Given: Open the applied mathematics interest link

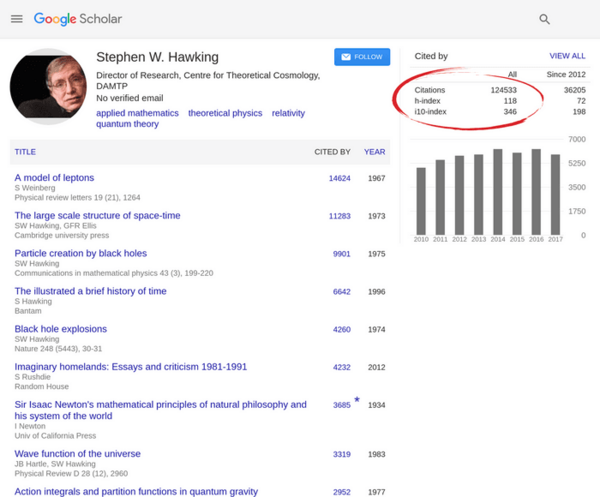Looking at the screenshot, I should point(137,113).
